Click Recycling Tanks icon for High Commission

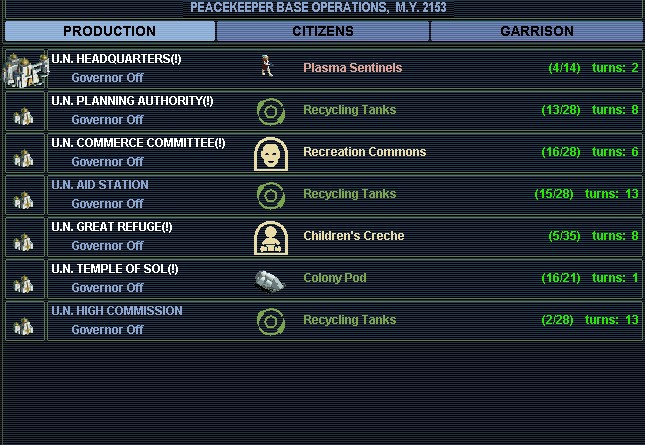point(269,321)
